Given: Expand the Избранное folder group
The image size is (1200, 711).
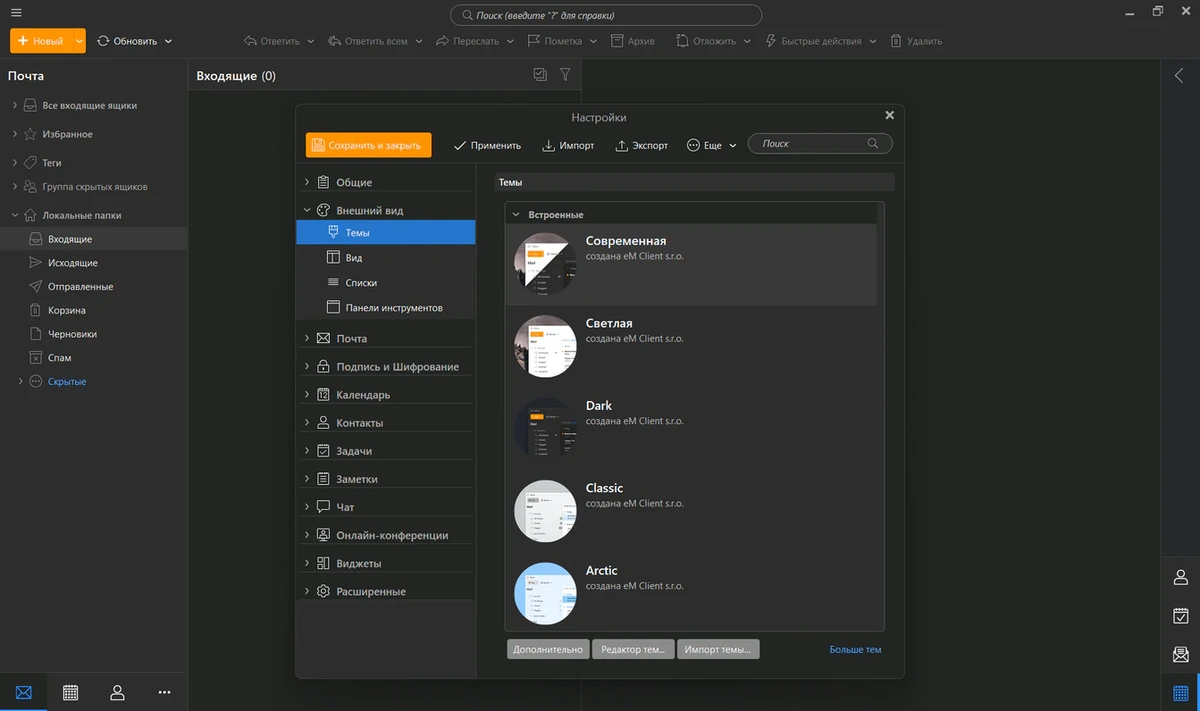Looking at the screenshot, I should (15, 134).
